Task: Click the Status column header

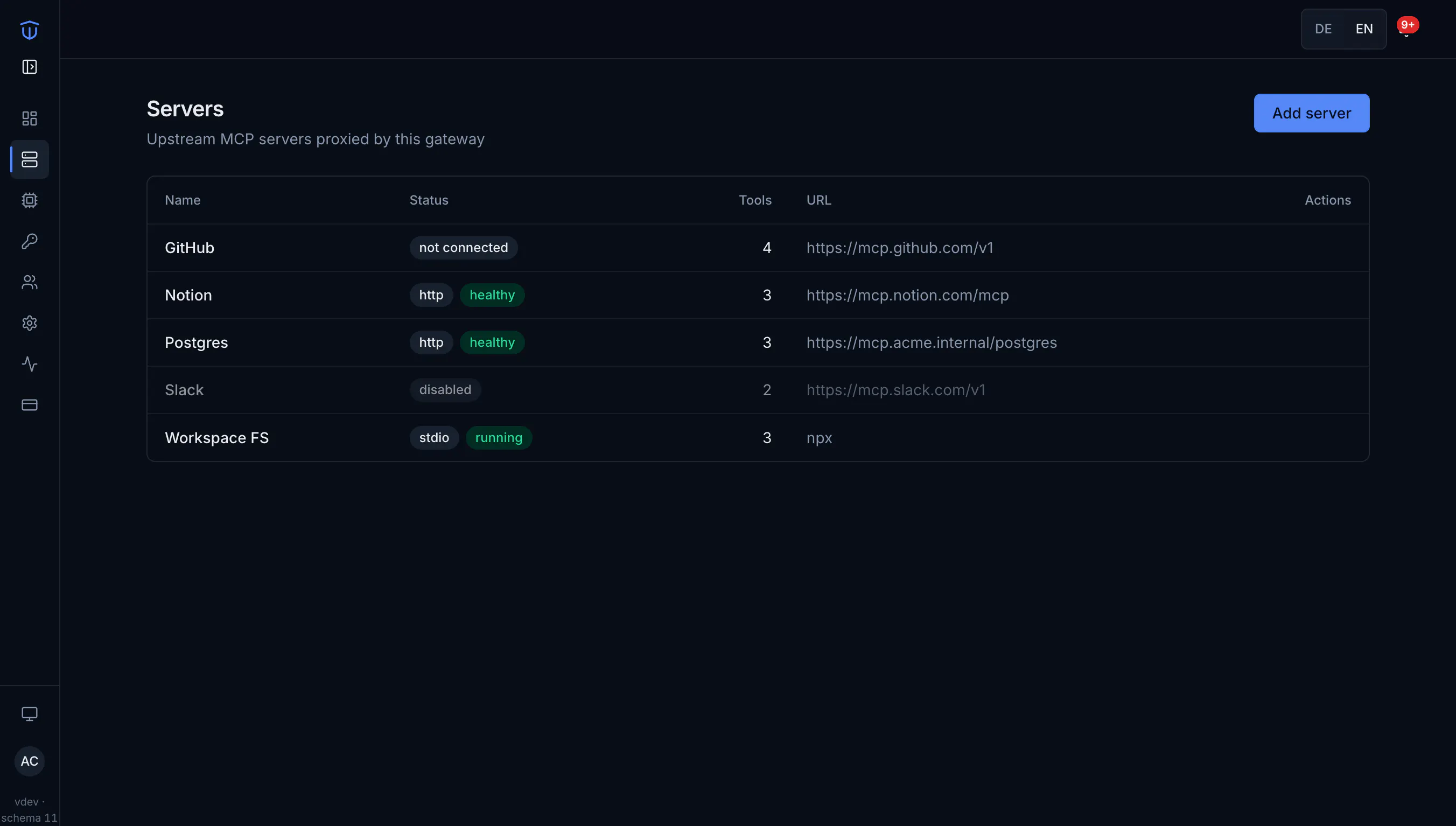Action: (x=429, y=200)
